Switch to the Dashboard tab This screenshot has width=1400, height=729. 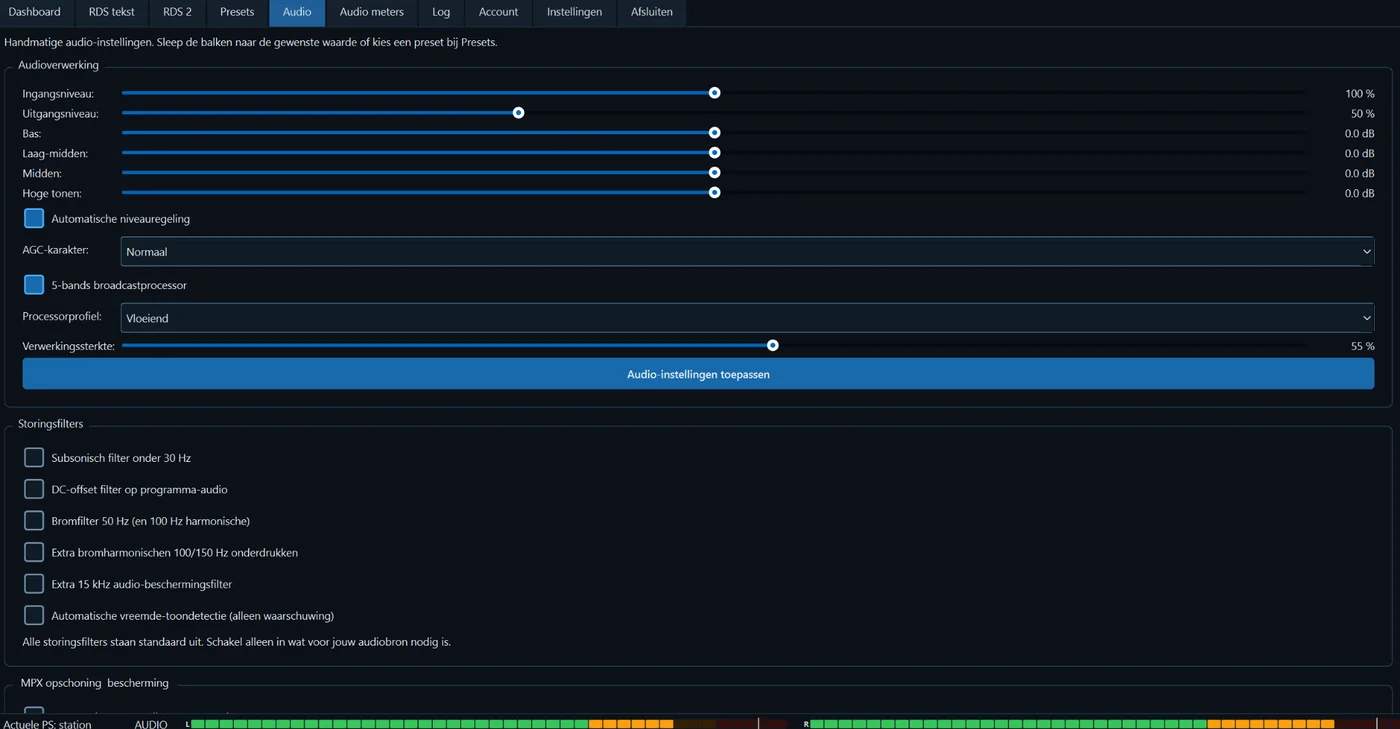[35, 12]
